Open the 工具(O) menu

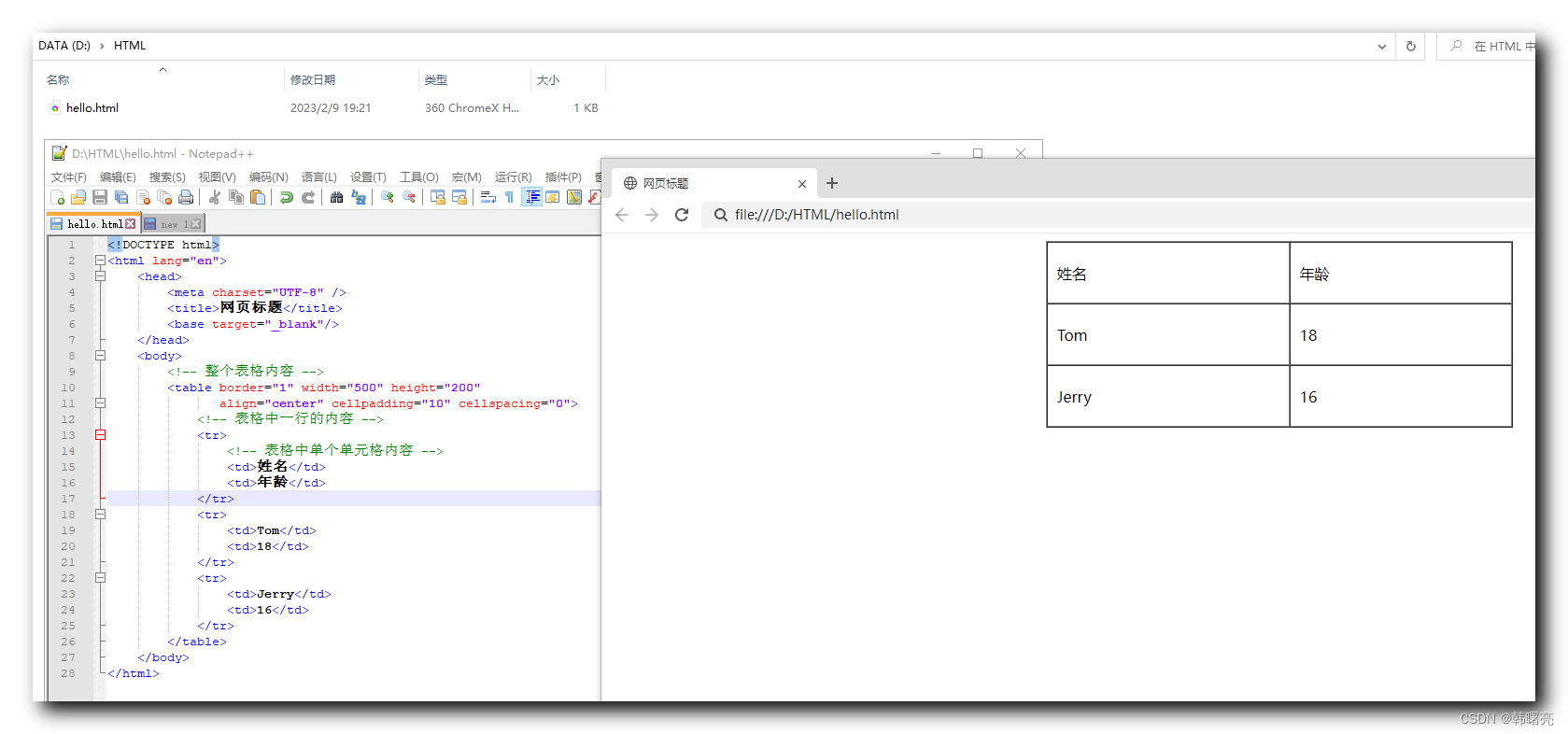418,176
